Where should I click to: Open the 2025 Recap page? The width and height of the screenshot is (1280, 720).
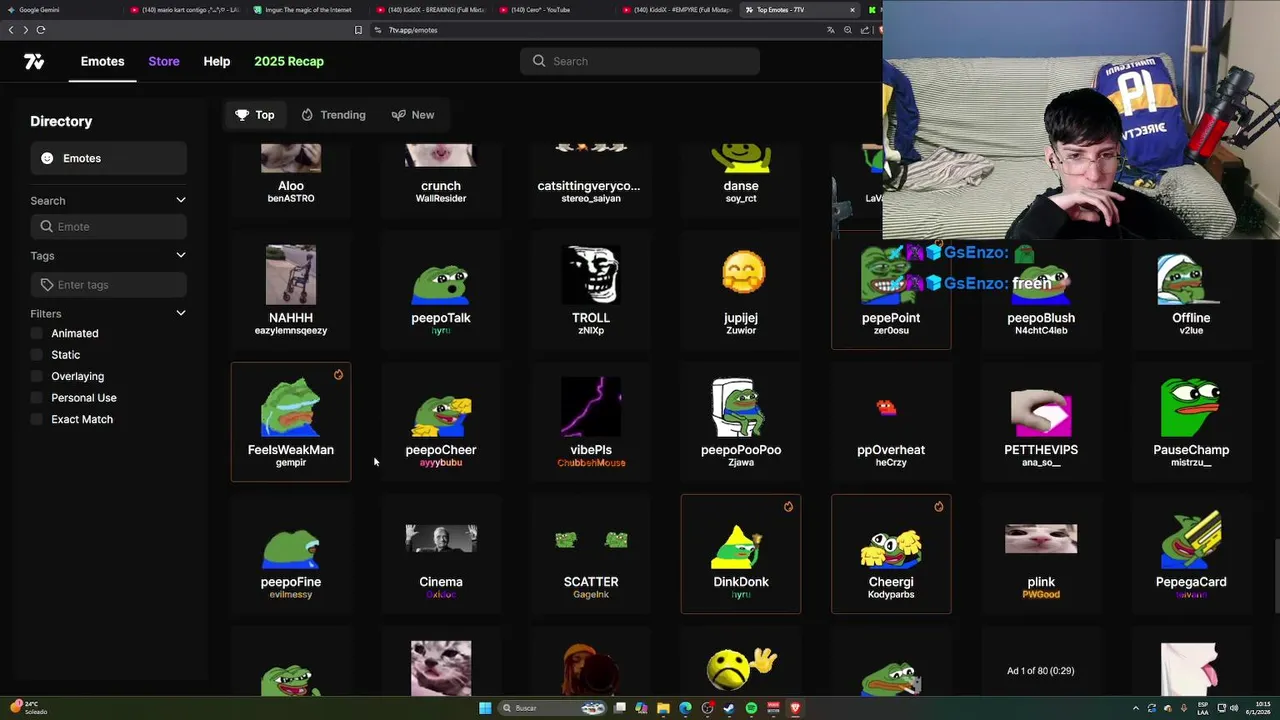289,61
